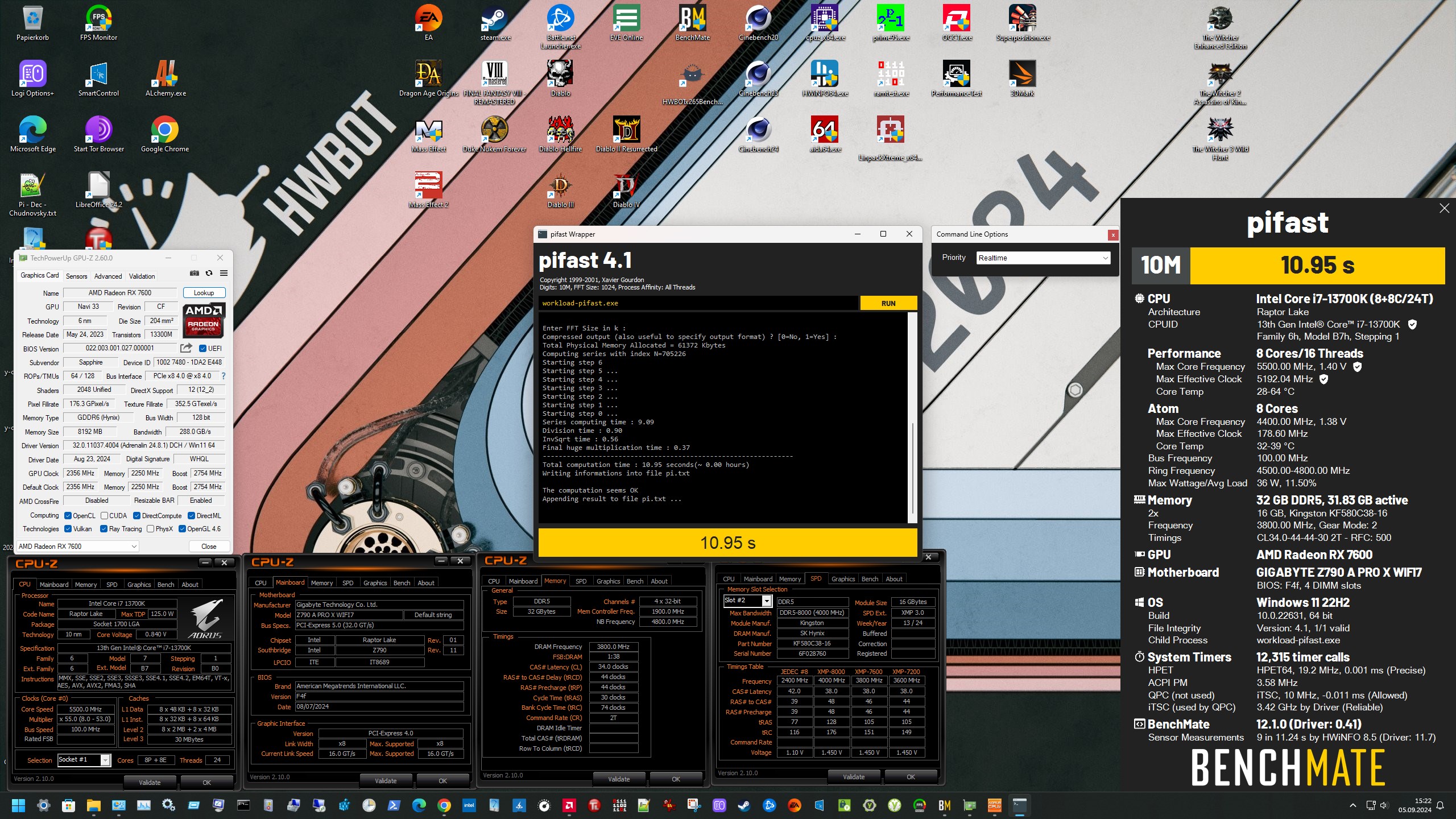
Task: Click BenchMate BM icon in taskbar
Action: pyautogui.click(x=945, y=805)
